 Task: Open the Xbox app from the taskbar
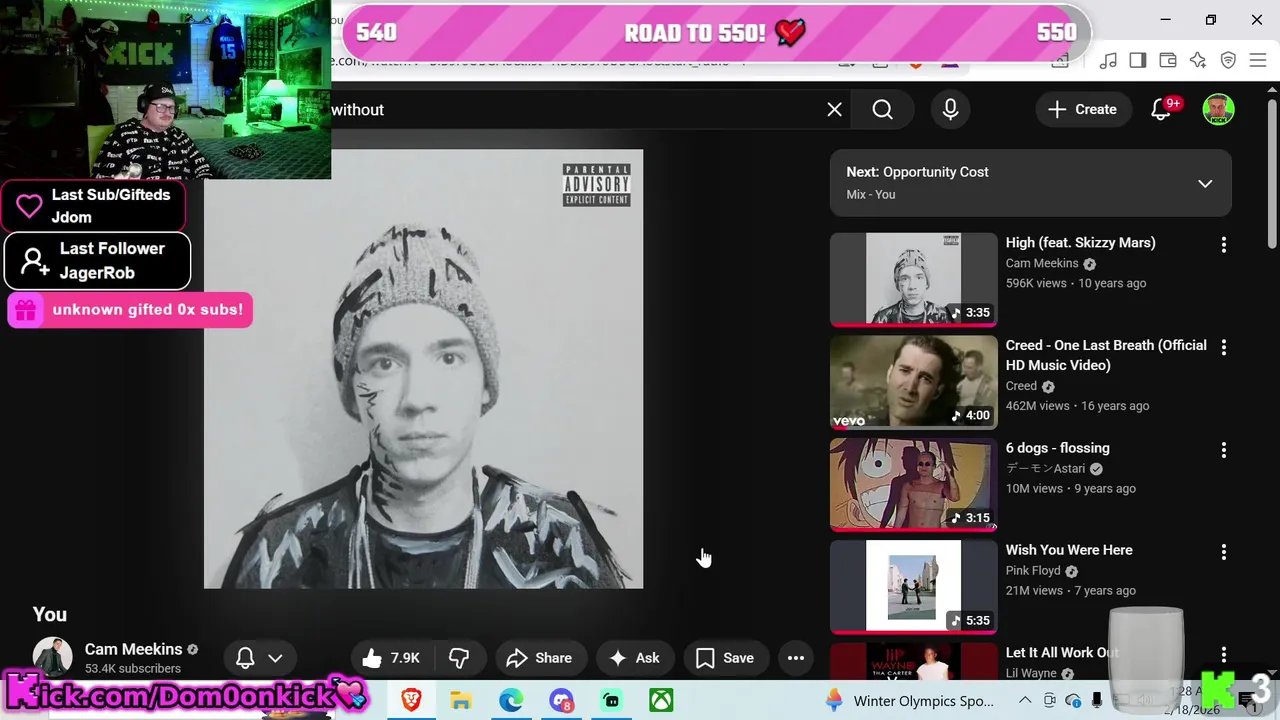pos(661,700)
